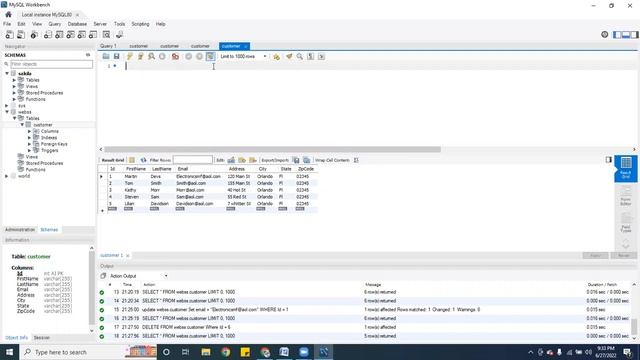The image size is (640, 360).
Task: Select the DELETE FROM output log row
Action: (365, 327)
